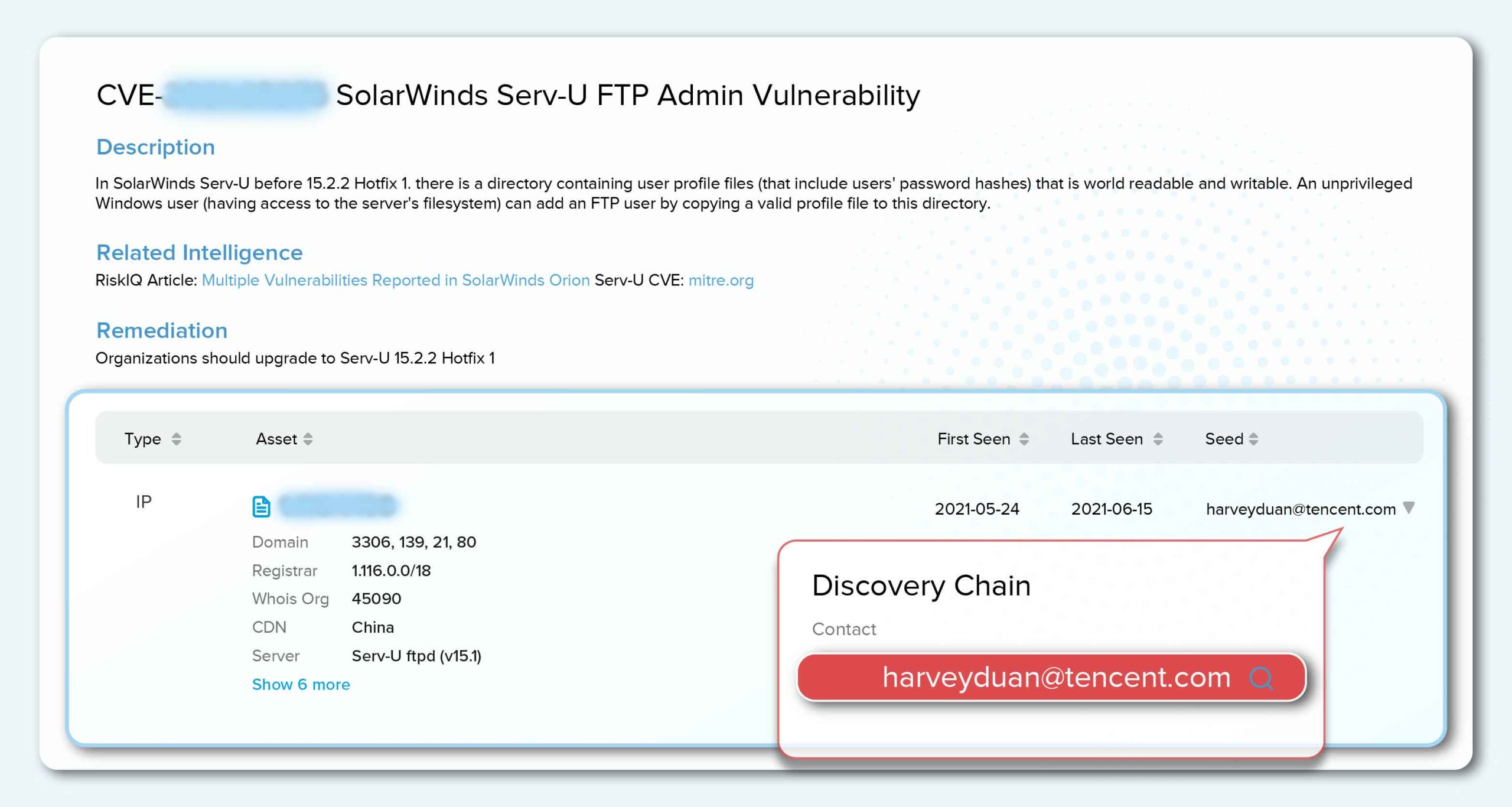Click the search icon in the contact email pill

1261,678
